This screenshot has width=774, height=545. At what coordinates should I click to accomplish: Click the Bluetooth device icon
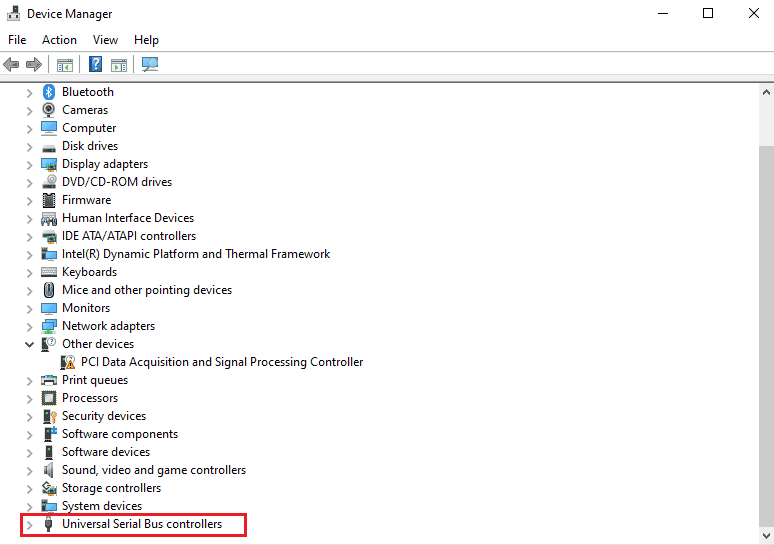[49, 92]
